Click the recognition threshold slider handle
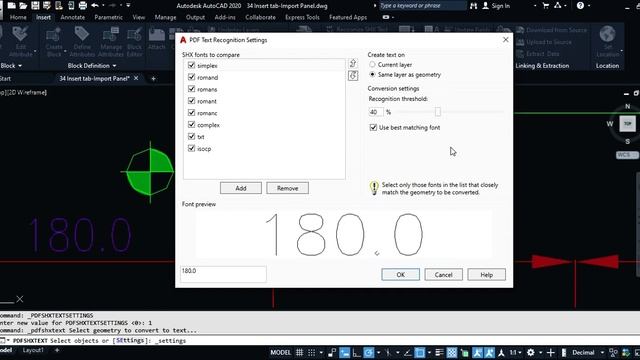This screenshot has height=360, width=640. tap(438, 111)
